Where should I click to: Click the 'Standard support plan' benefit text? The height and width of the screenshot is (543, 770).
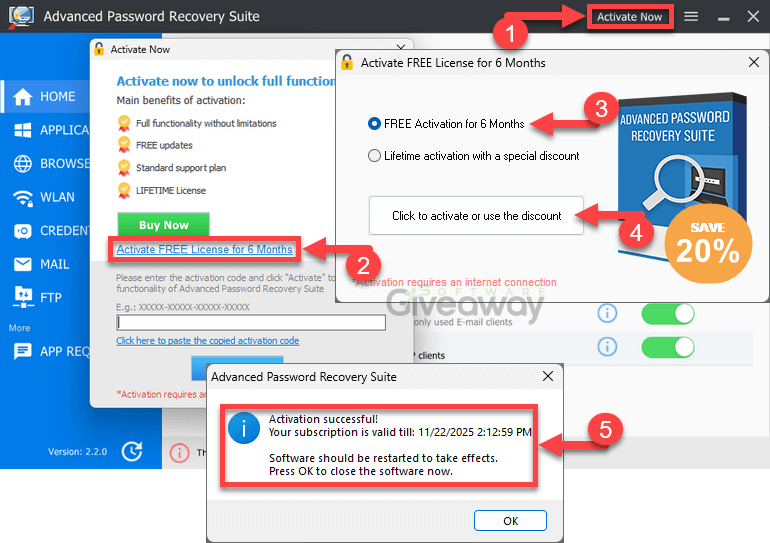click(x=181, y=168)
